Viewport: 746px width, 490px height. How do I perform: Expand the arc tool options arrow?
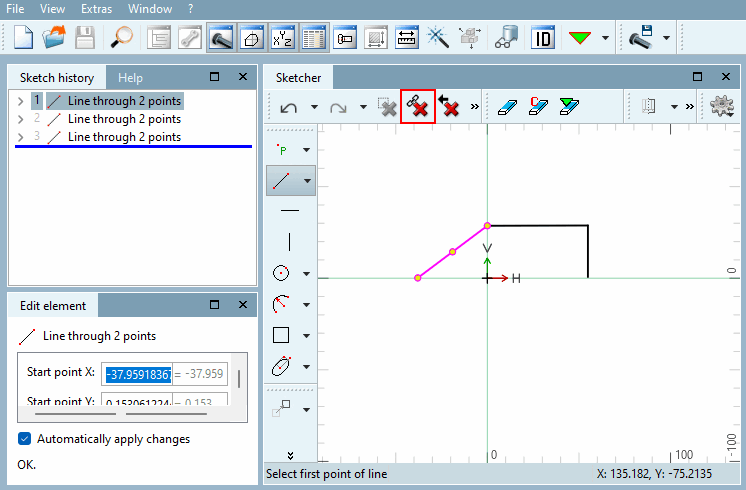[307, 304]
